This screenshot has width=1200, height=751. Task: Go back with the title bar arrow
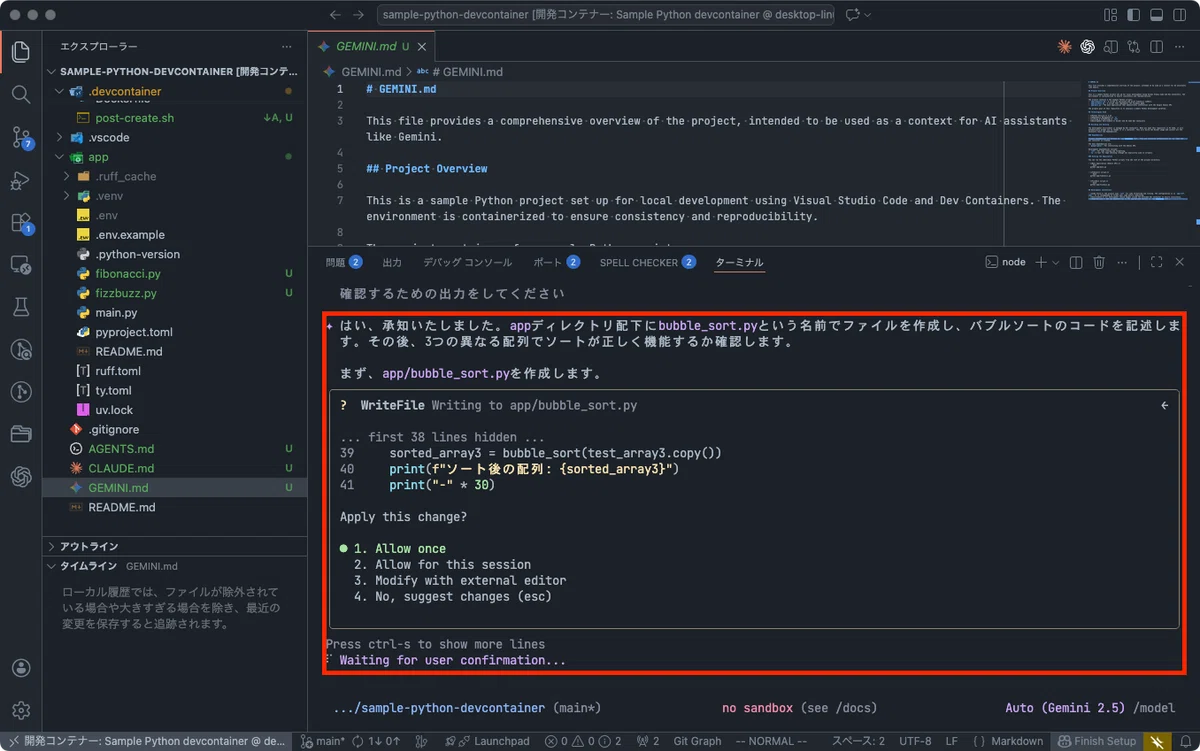335,15
